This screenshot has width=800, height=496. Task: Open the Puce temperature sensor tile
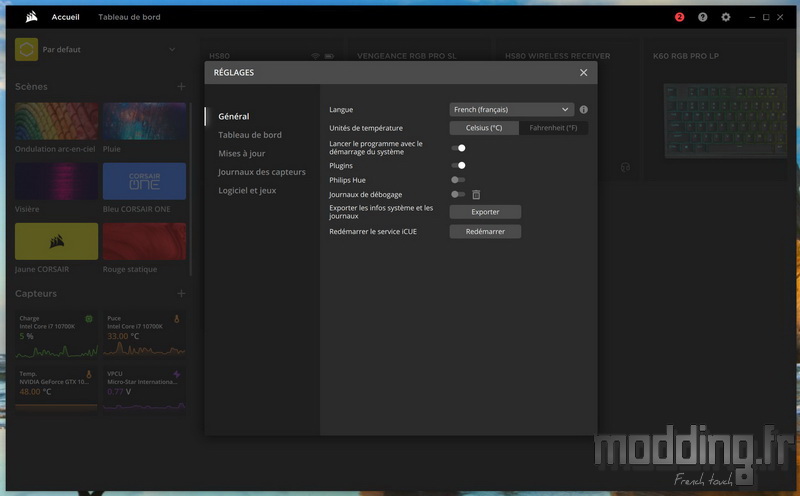[144, 335]
